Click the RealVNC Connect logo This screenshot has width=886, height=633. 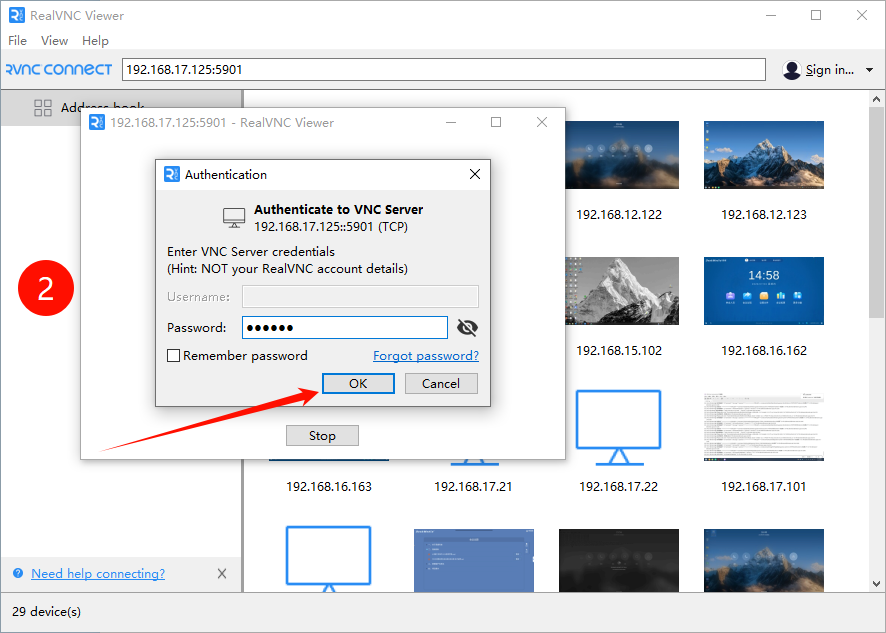point(58,70)
